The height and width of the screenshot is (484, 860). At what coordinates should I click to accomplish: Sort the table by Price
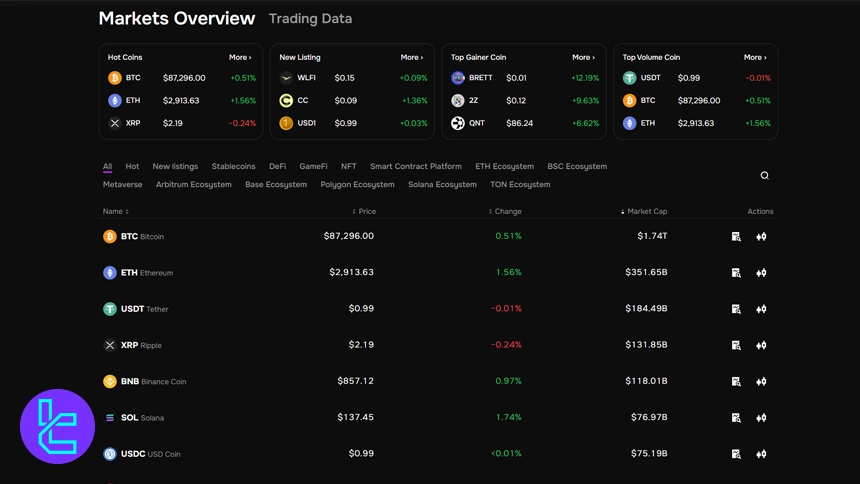point(364,211)
